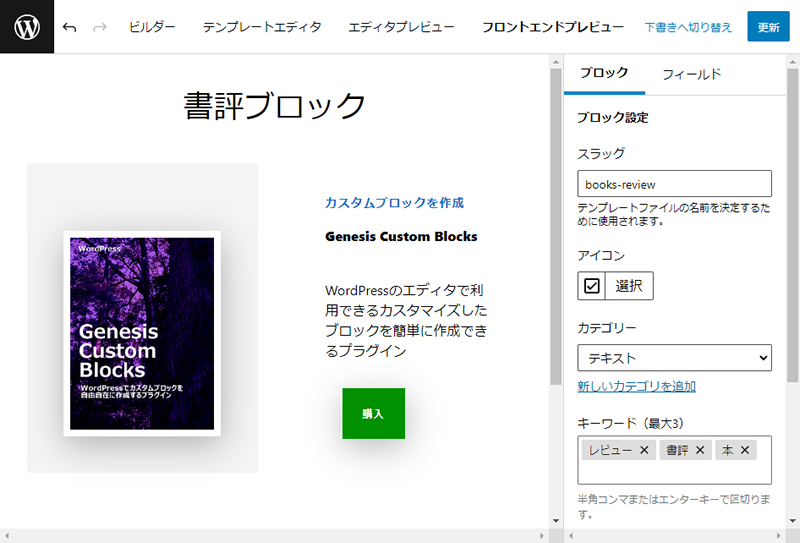
Task: Click the preview pane scroll-down arrow
Action: coord(556,521)
